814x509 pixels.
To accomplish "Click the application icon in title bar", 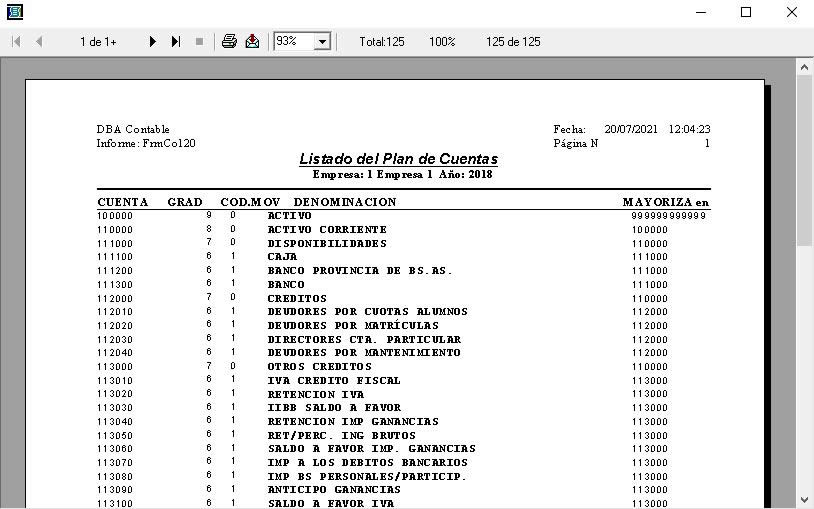I will (x=14, y=12).
